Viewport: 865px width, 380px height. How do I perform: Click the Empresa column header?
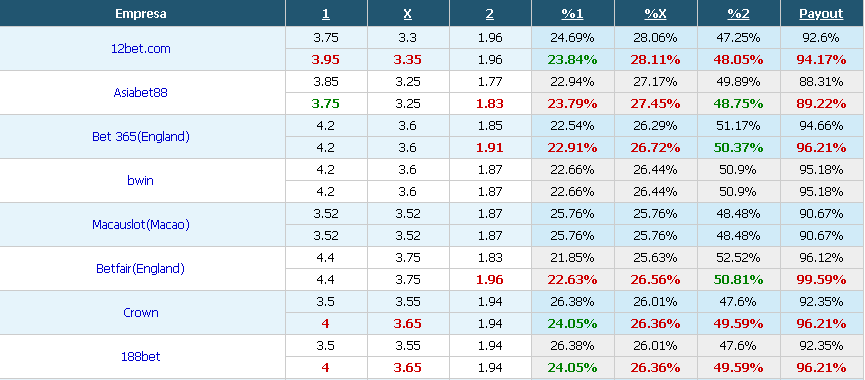[x=141, y=14]
